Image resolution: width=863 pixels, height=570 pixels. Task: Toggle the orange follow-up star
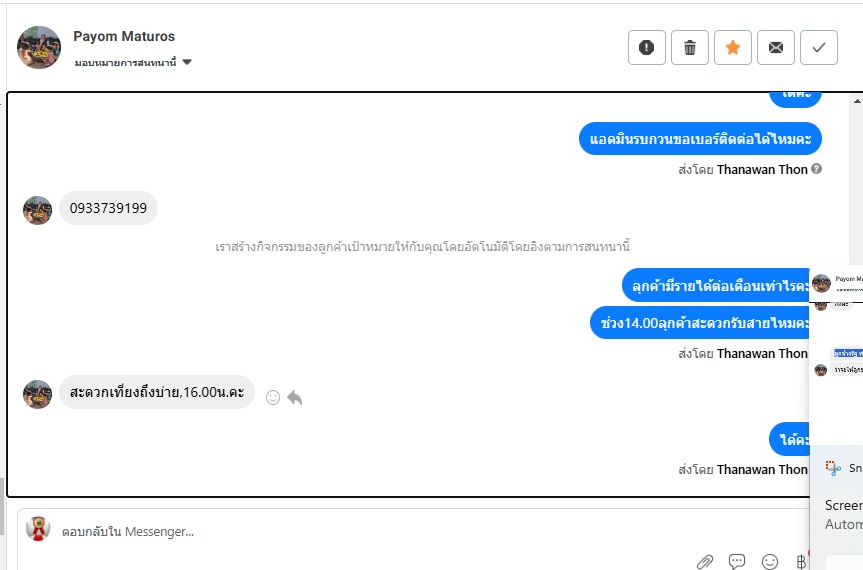(733, 48)
